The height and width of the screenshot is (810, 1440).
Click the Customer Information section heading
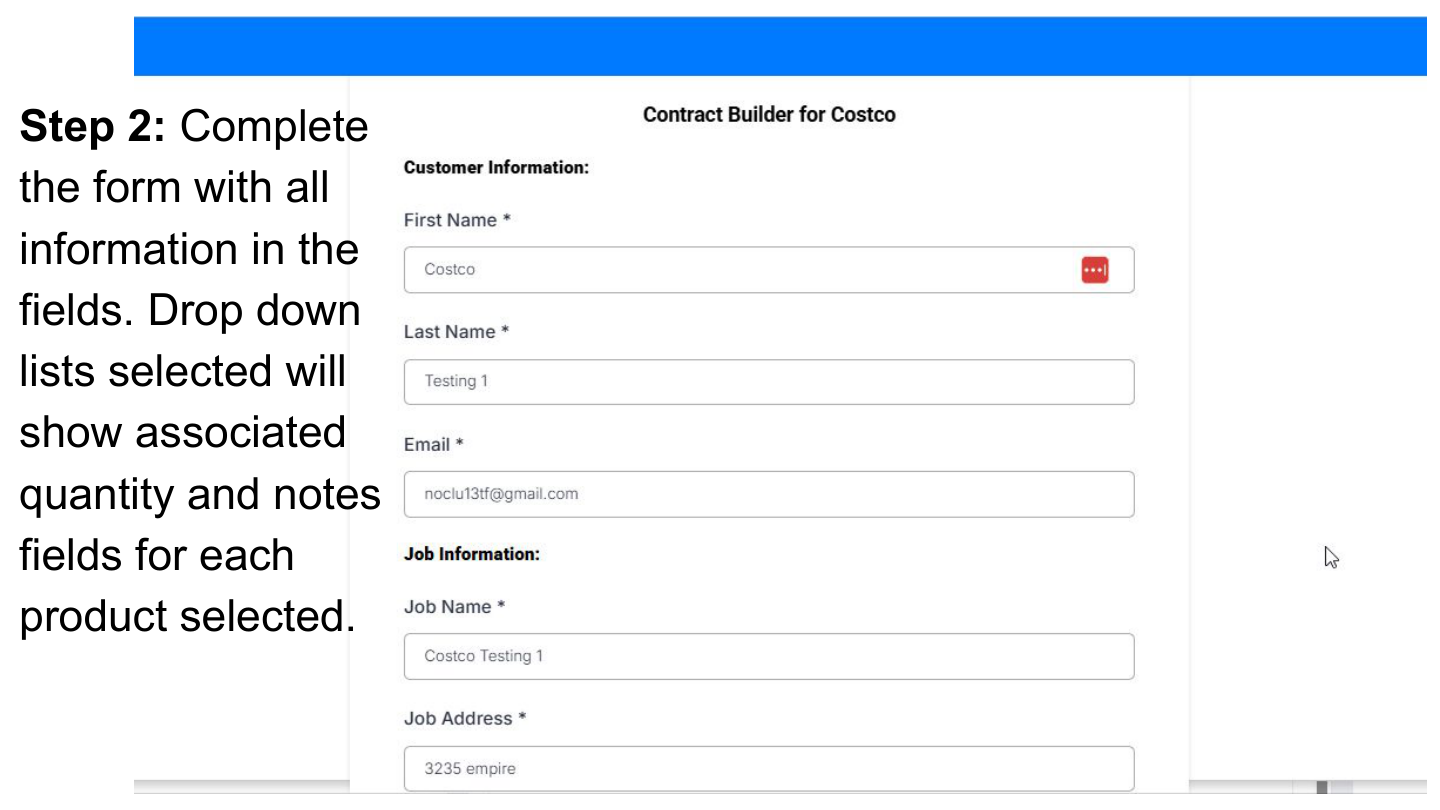[x=496, y=167]
